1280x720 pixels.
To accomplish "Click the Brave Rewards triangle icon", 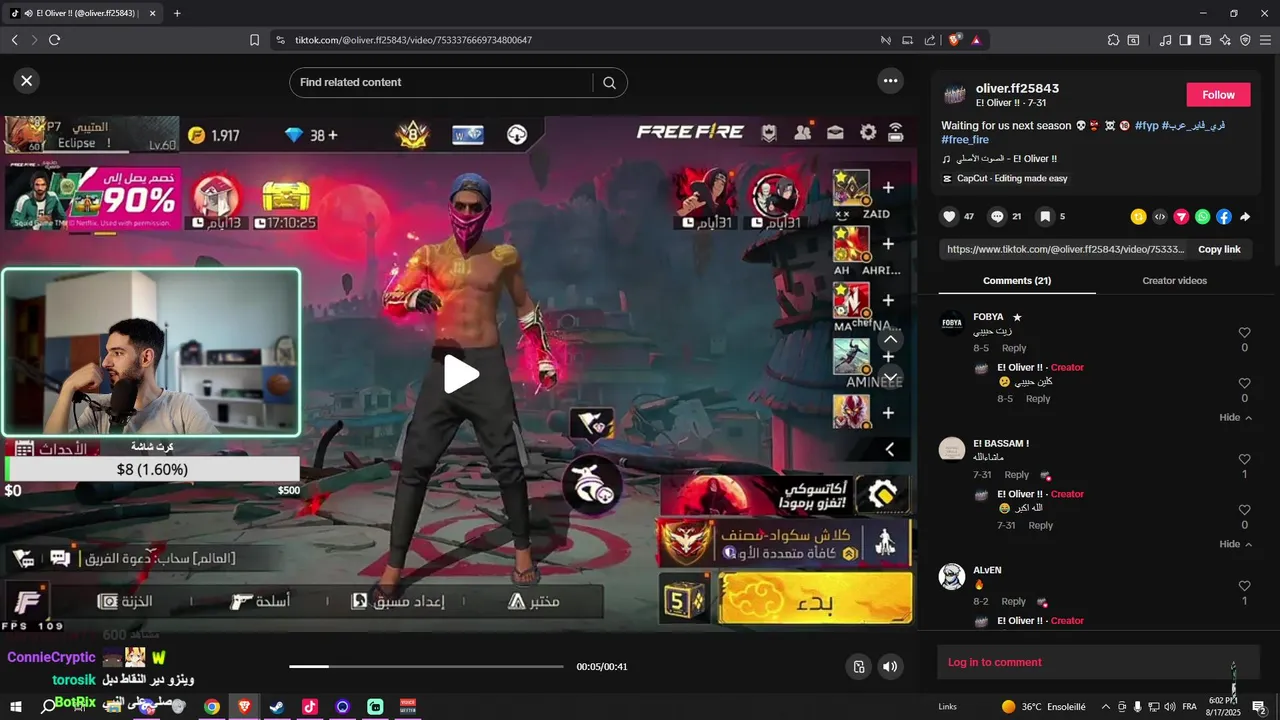I will tap(975, 40).
